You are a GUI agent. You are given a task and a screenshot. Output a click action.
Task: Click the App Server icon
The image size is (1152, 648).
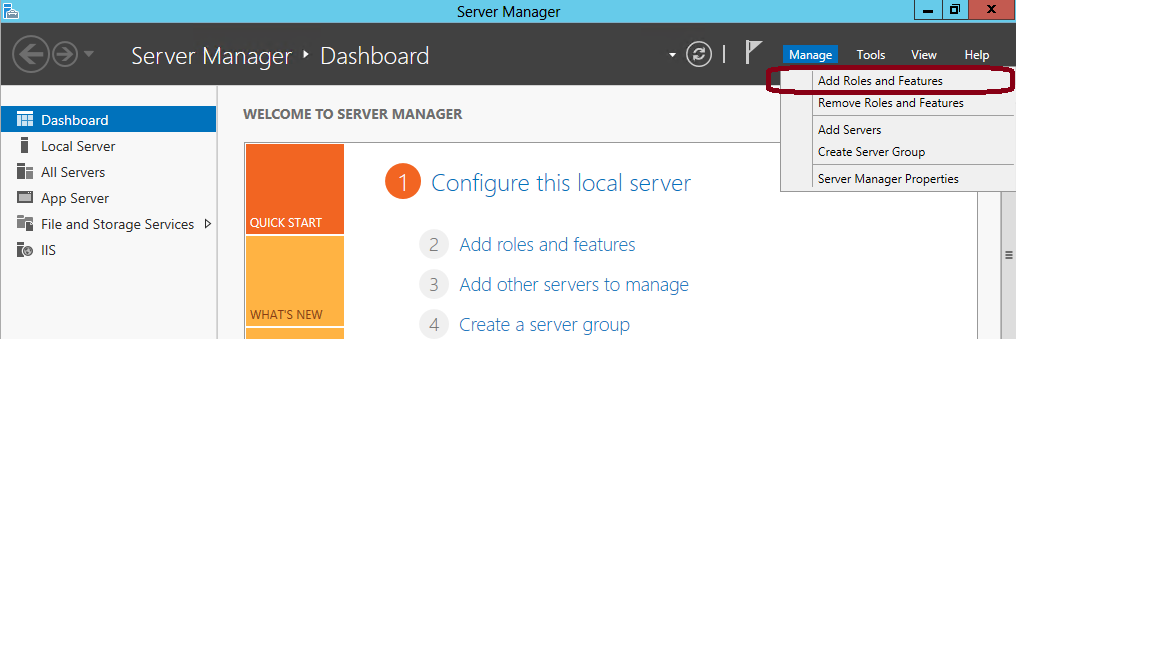pos(25,197)
